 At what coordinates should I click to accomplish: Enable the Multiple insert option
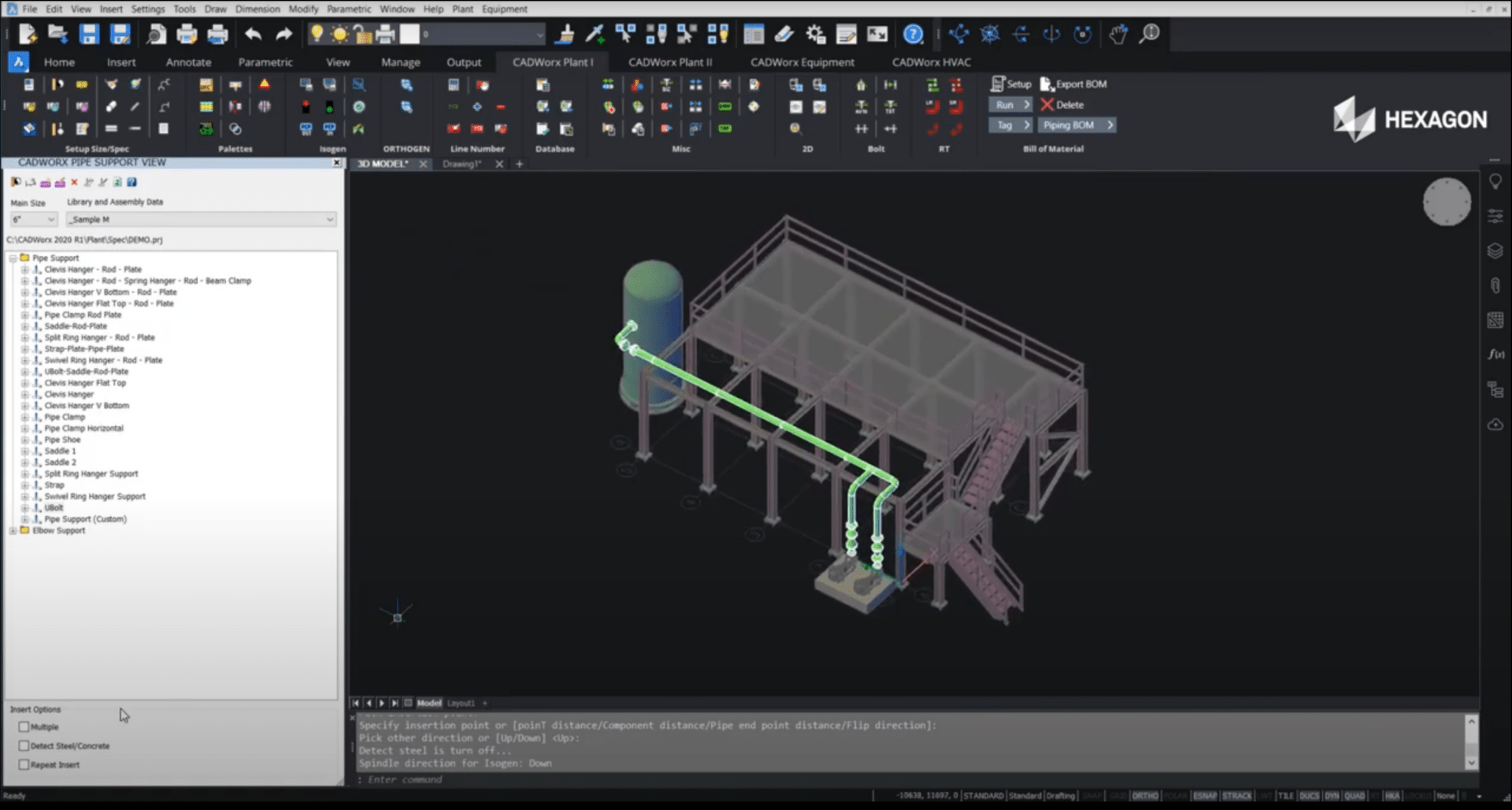click(24, 726)
